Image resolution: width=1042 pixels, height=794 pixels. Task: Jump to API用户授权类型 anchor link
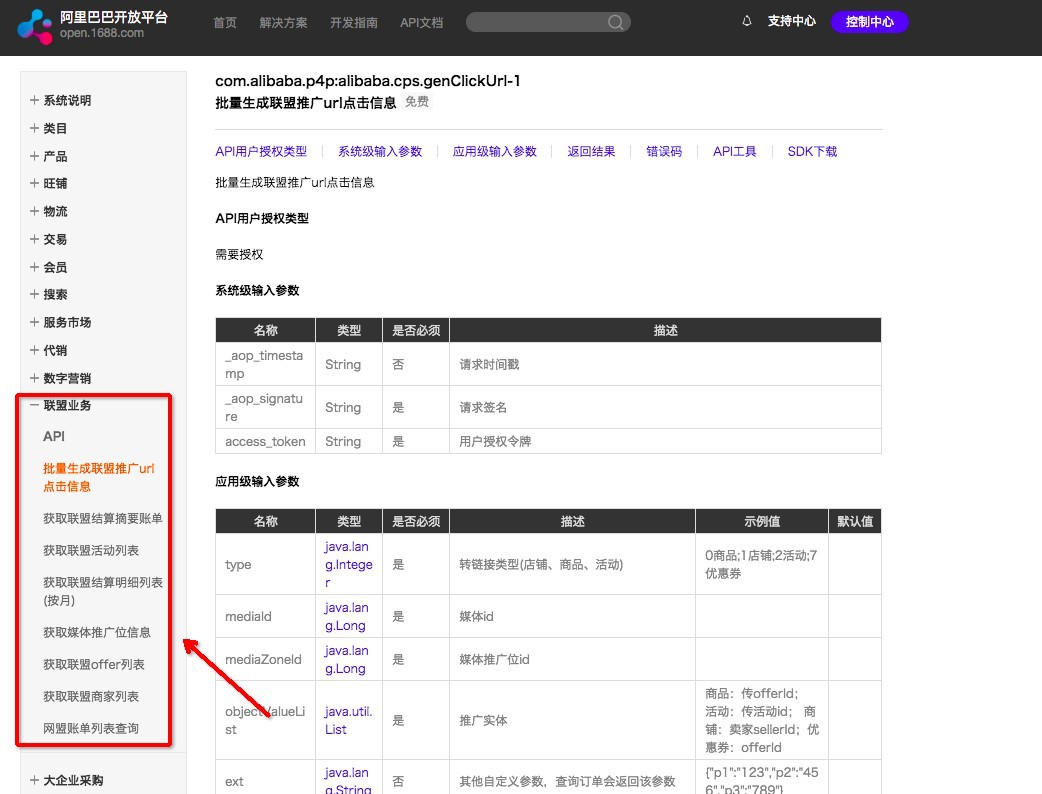pyautogui.click(x=261, y=151)
